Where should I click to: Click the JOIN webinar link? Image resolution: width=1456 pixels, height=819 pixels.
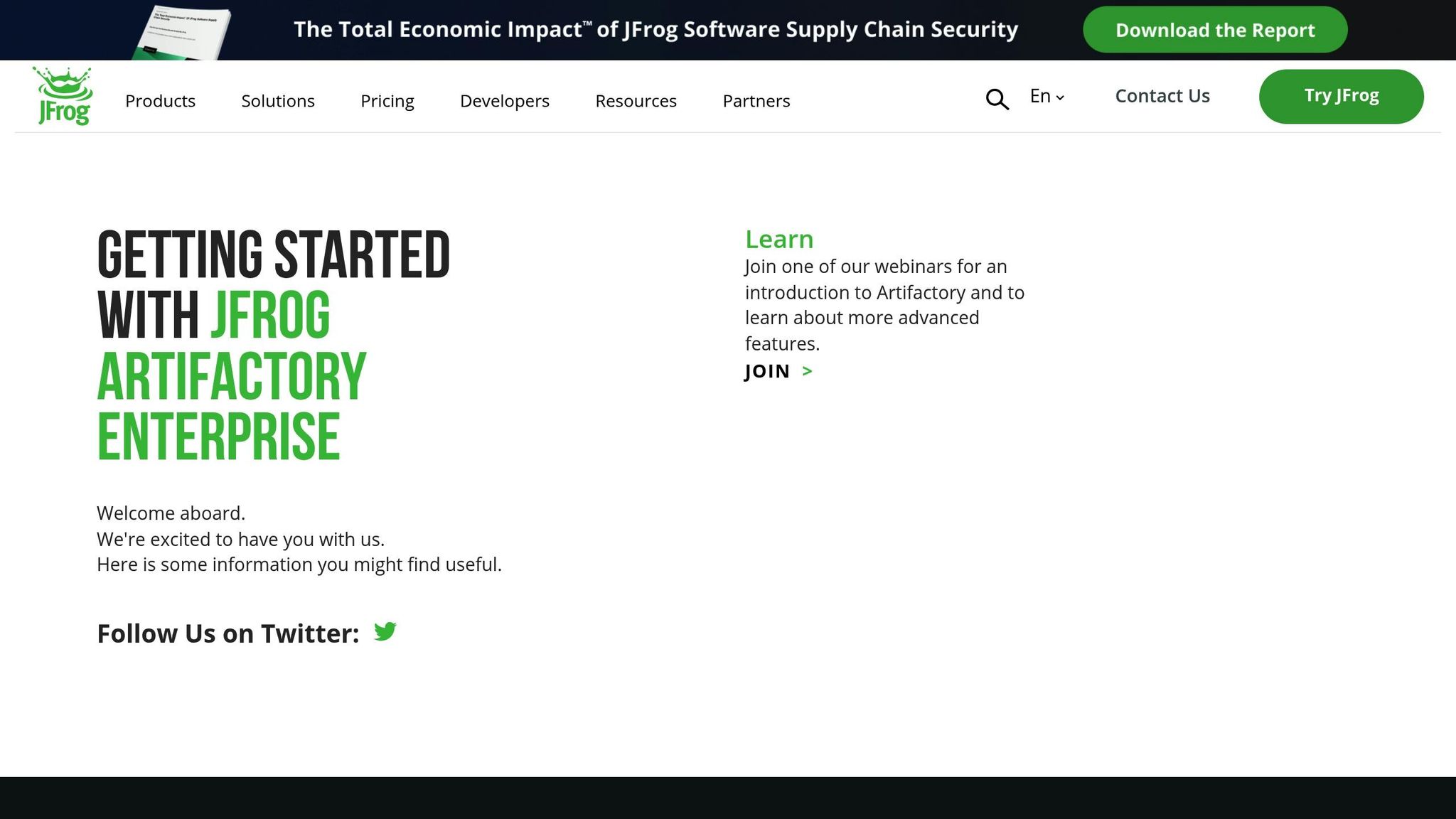click(x=768, y=370)
